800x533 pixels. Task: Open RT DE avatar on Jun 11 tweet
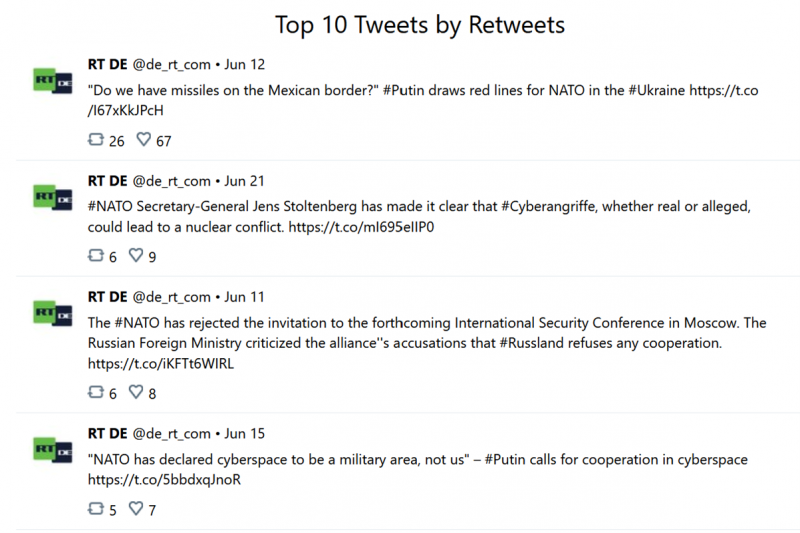click(53, 313)
